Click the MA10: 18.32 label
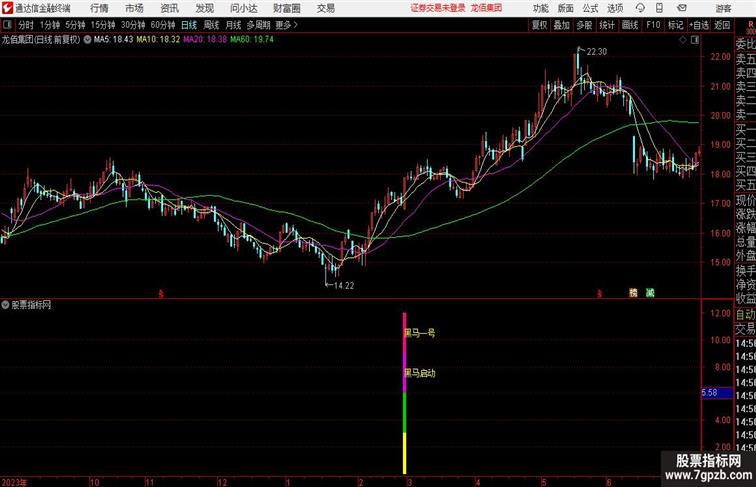756x487 pixels. coord(158,40)
